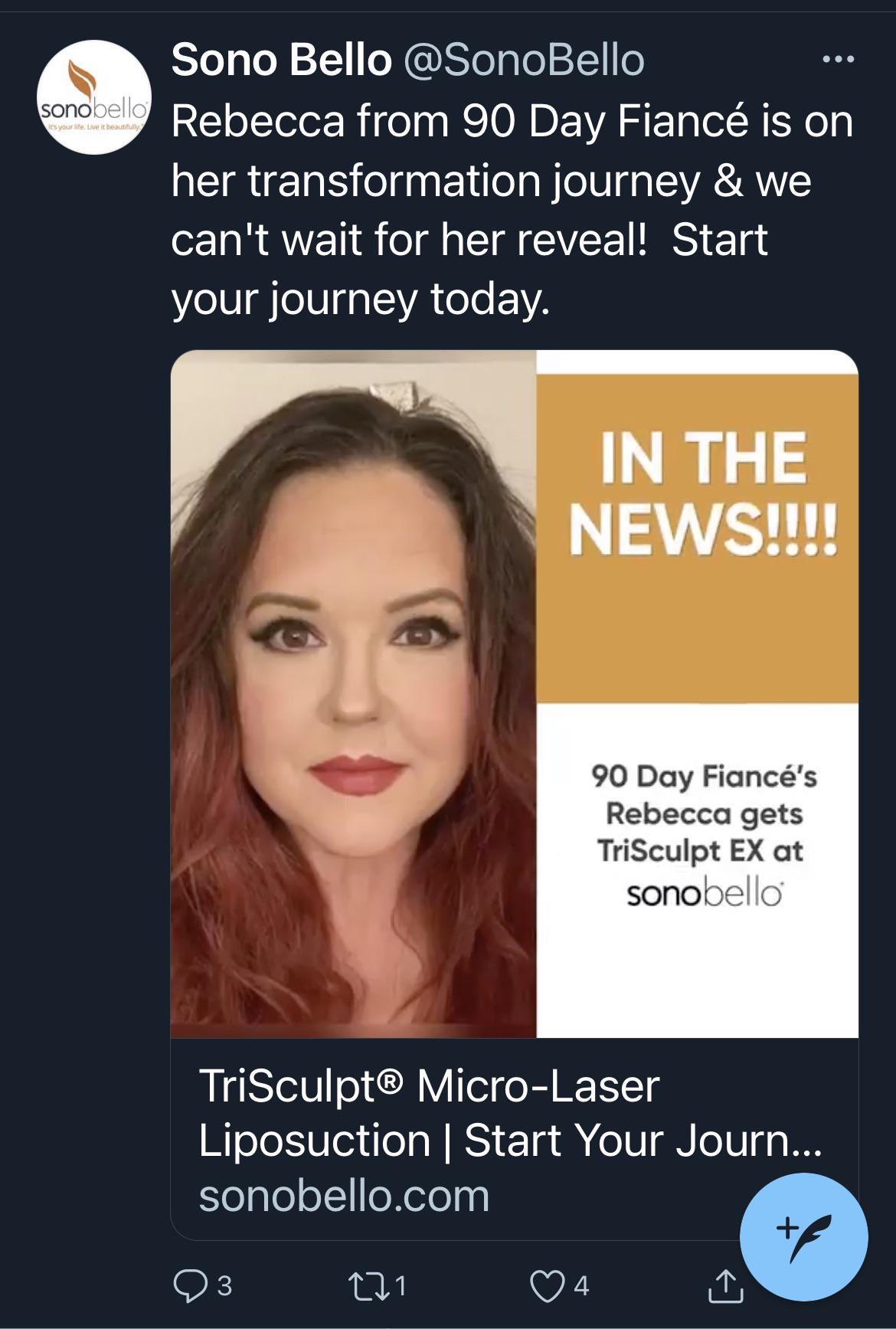Tap the sonobello logo inside the card image

click(x=705, y=893)
